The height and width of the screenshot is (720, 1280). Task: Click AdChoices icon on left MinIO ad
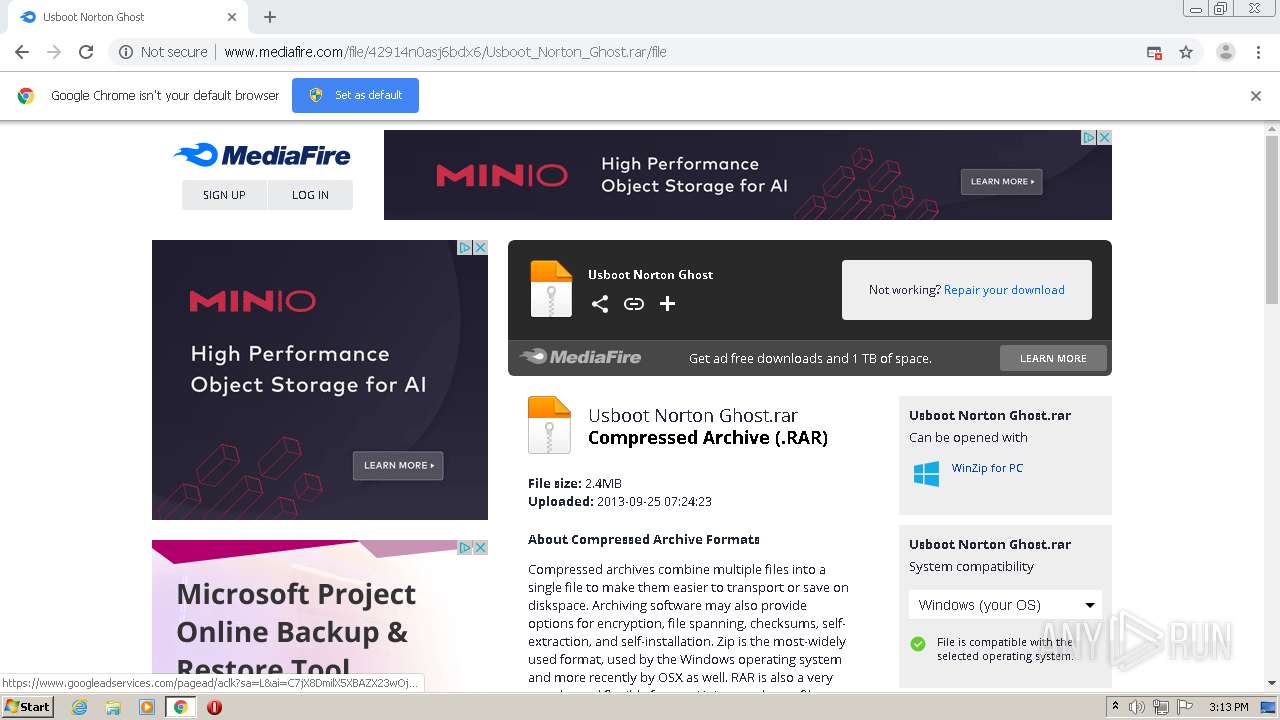(465, 247)
